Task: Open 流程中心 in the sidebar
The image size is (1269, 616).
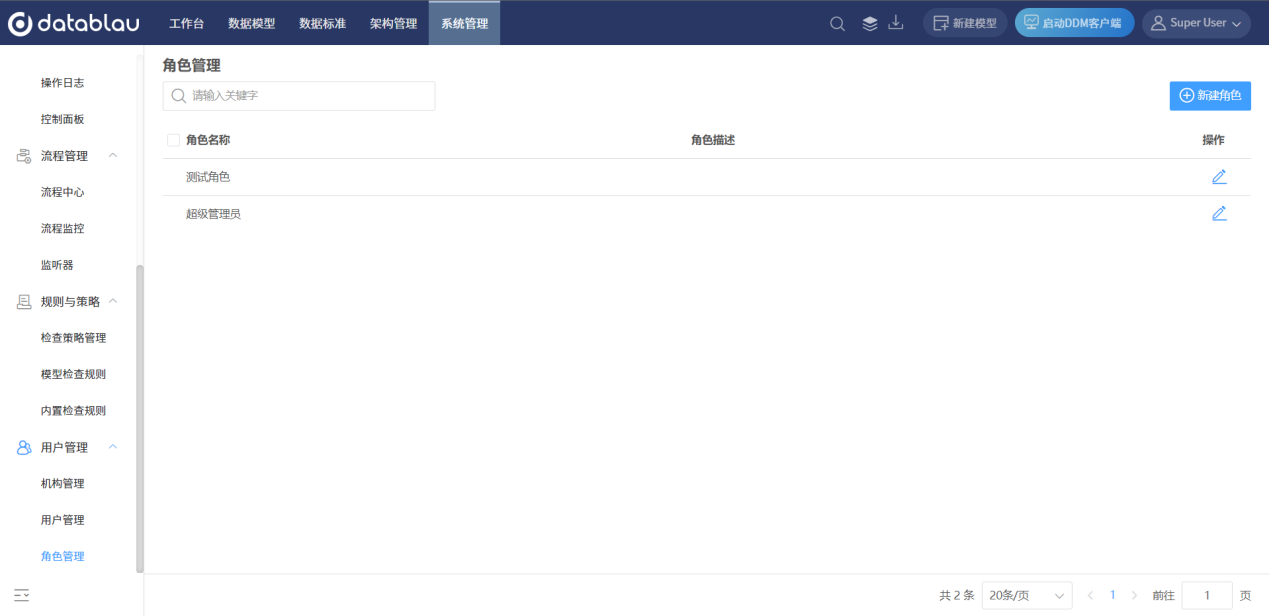Action: (62, 192)
